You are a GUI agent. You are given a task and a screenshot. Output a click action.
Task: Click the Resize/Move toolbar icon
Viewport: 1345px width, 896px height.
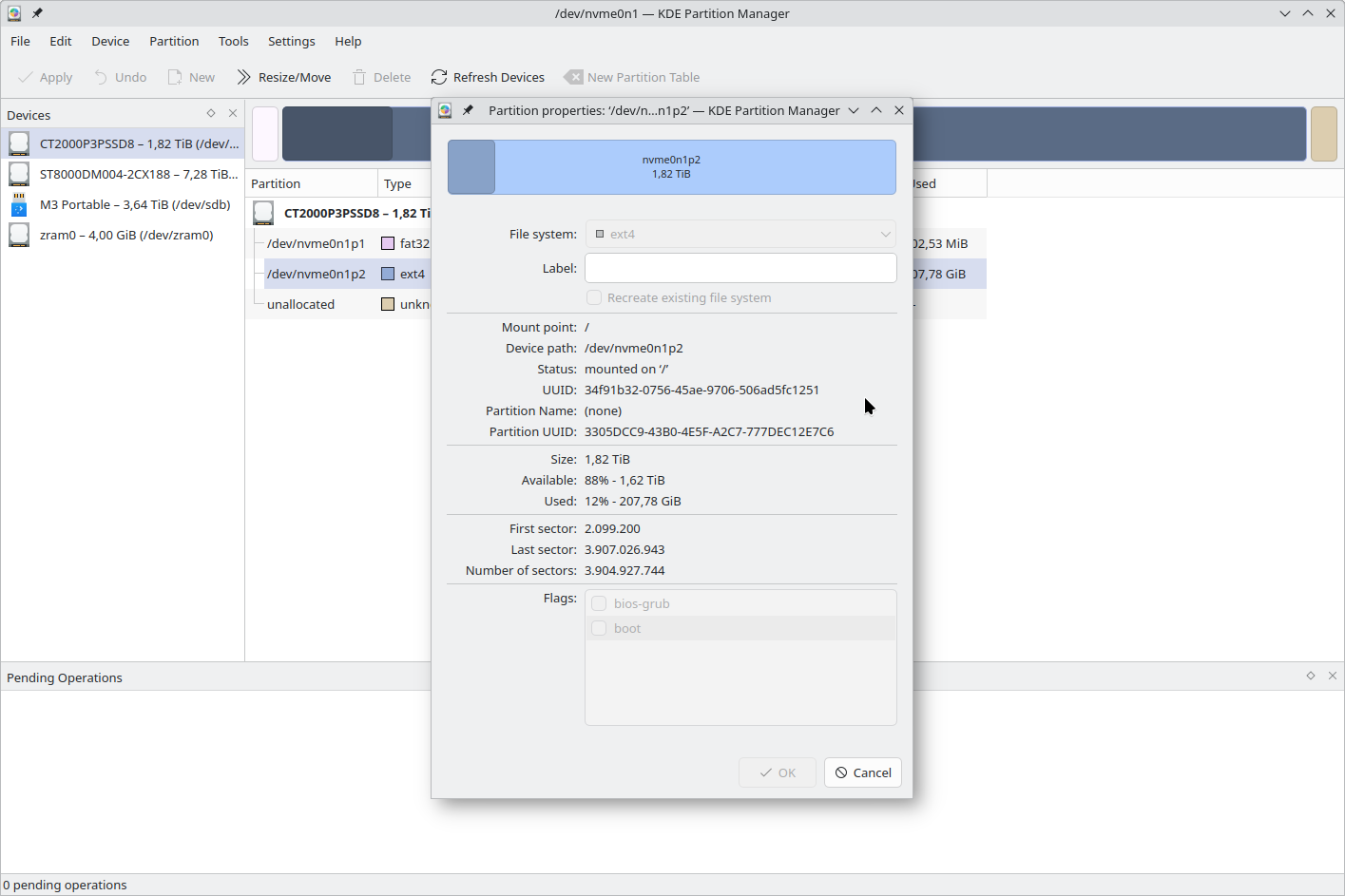(244, 77)
